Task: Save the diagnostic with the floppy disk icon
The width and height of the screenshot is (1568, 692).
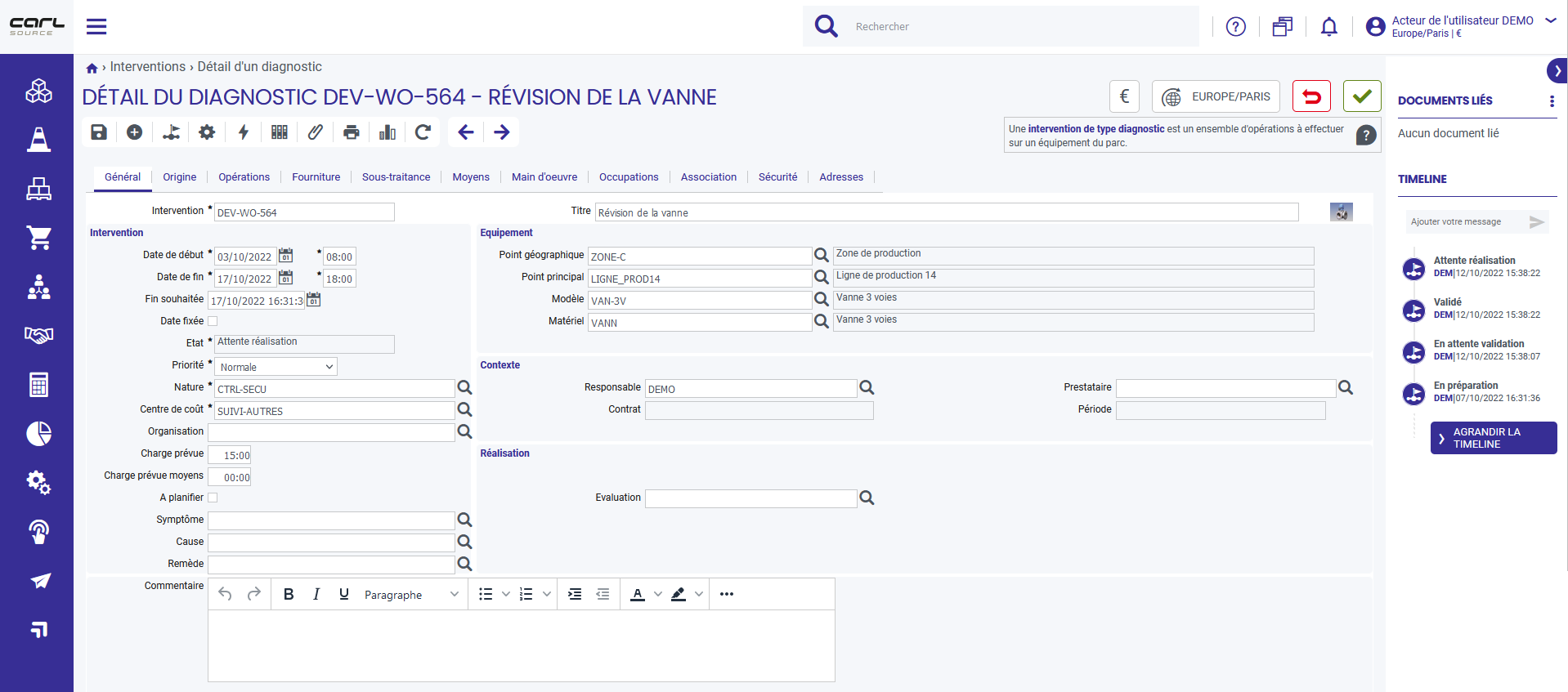Action: click(x=99, y=132)
